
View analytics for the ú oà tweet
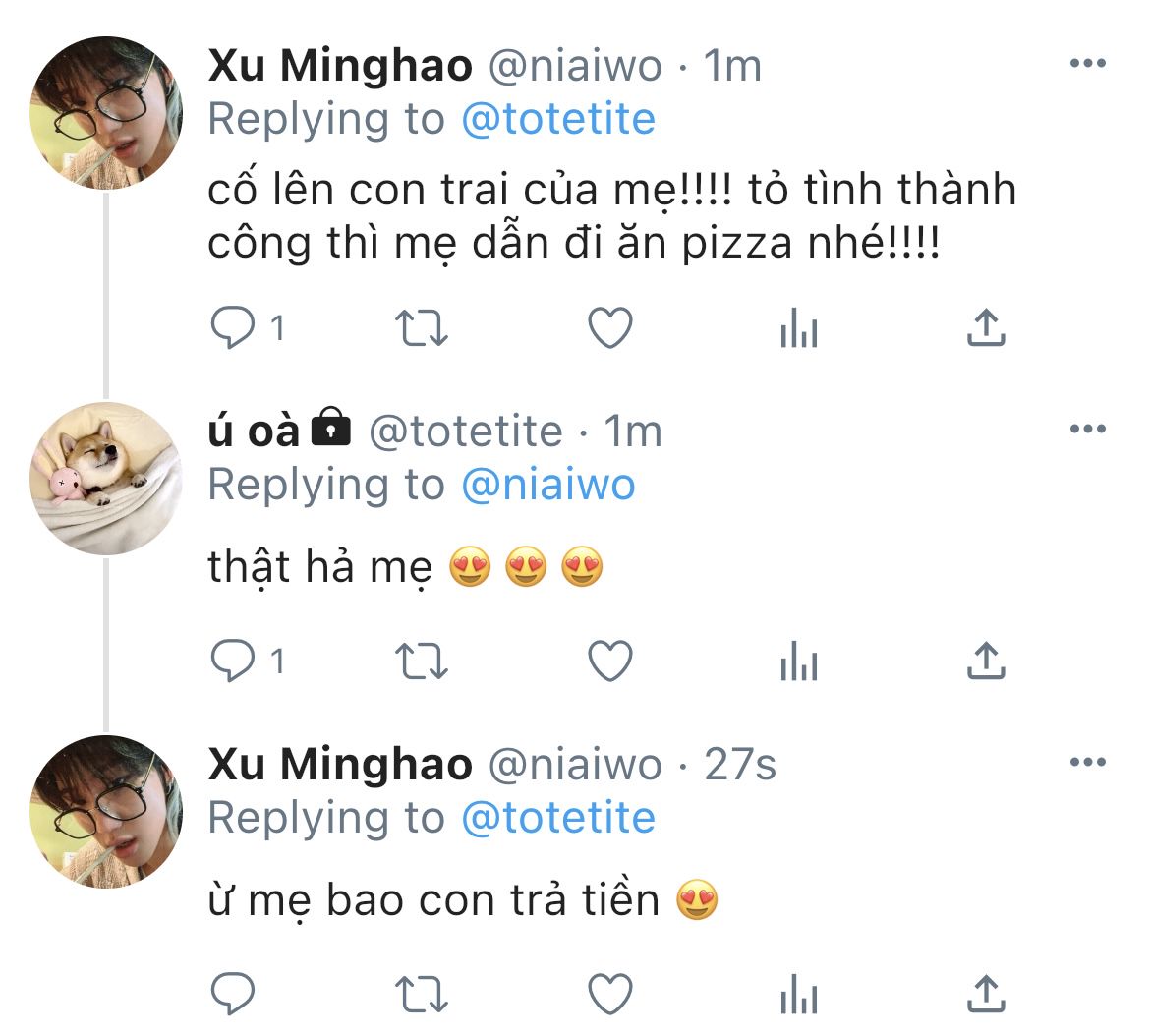click(798, 664)
